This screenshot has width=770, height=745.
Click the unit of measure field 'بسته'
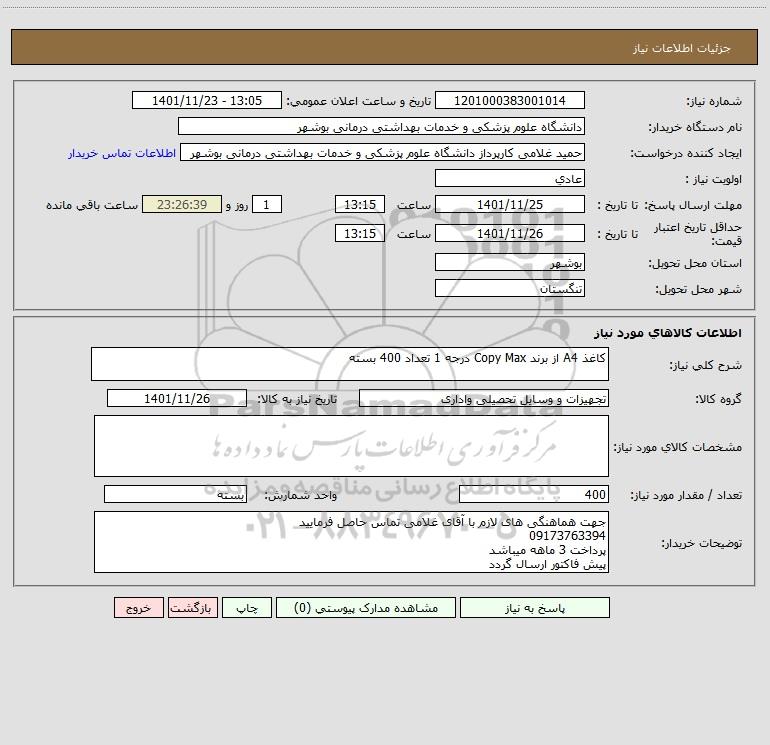175,495
